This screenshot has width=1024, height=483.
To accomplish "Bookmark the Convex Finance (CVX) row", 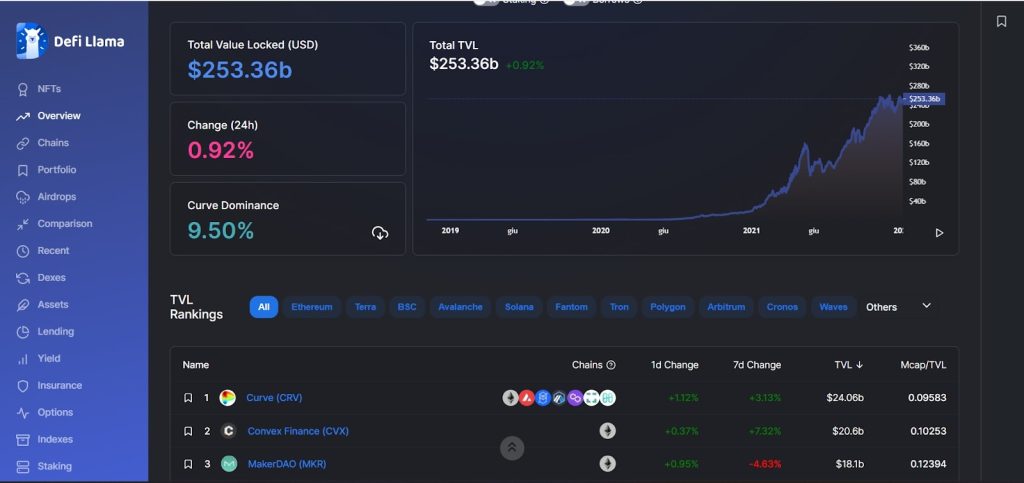I will tap(188, 431).
